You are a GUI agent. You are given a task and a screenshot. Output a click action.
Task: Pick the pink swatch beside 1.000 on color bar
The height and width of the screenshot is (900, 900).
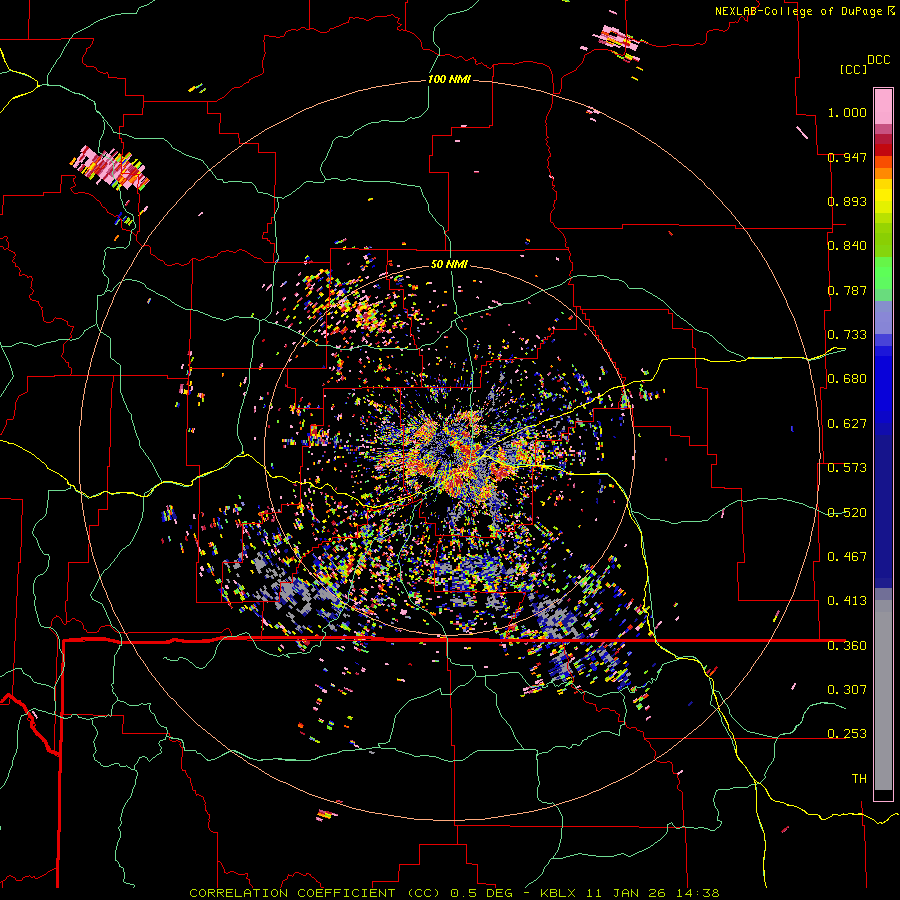(x=883, y=107)
